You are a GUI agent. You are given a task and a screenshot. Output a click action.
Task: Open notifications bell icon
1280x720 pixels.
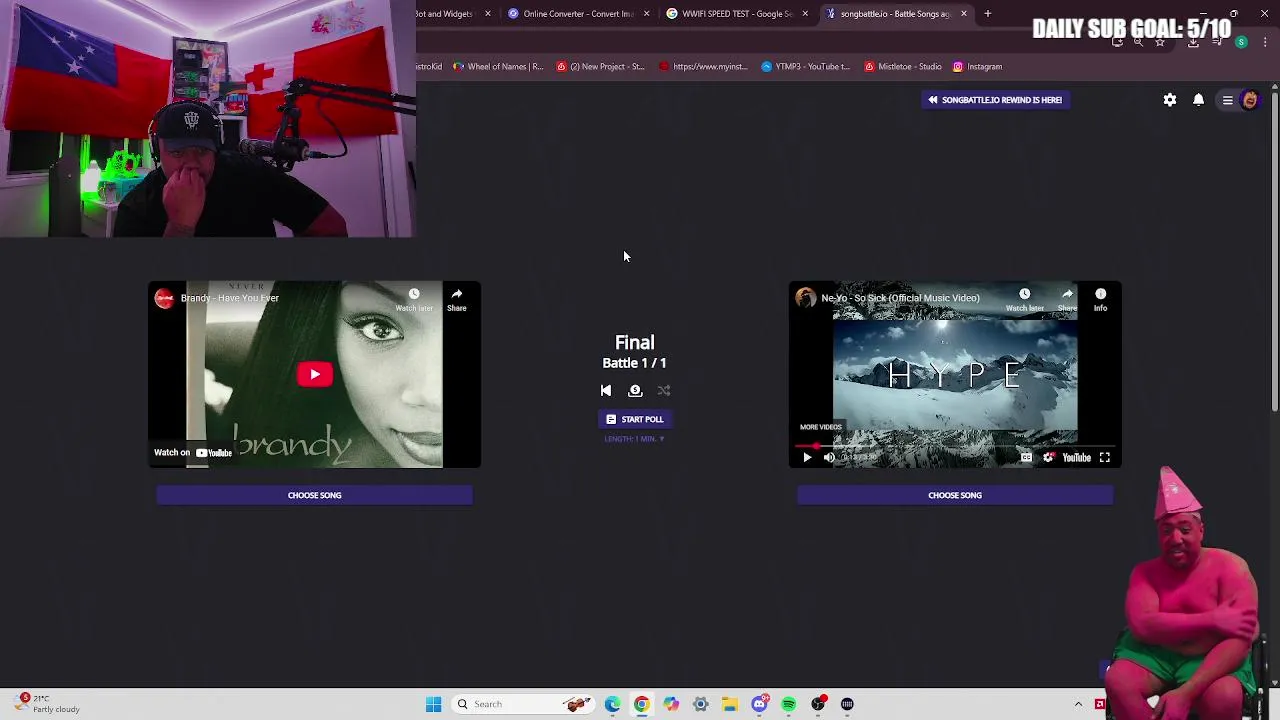tap(1198, 100)
